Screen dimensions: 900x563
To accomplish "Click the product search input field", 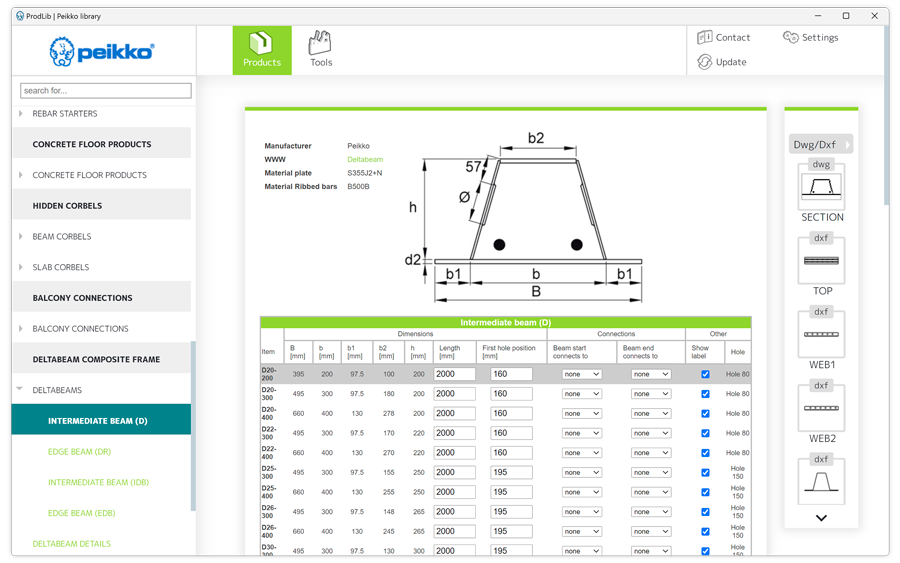I will tap(106, 91).
